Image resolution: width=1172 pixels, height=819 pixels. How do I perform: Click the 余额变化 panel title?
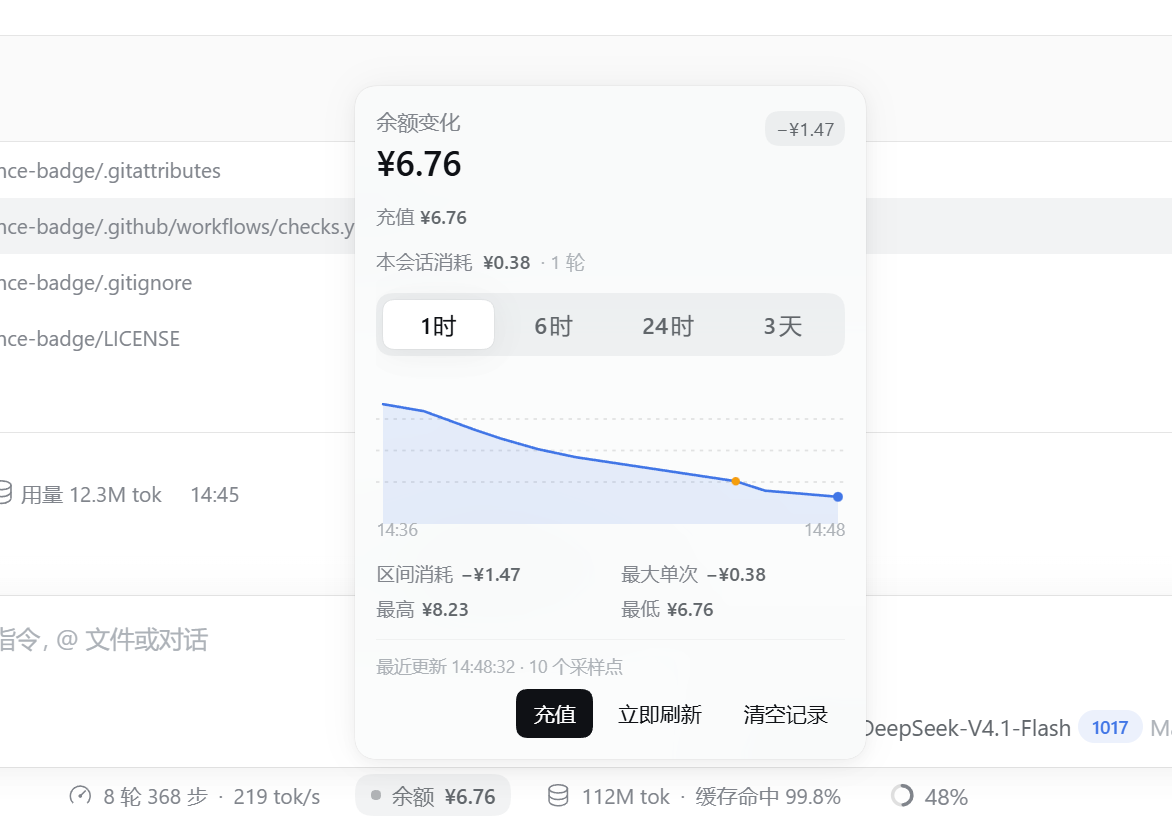click(x=419, y=123)
